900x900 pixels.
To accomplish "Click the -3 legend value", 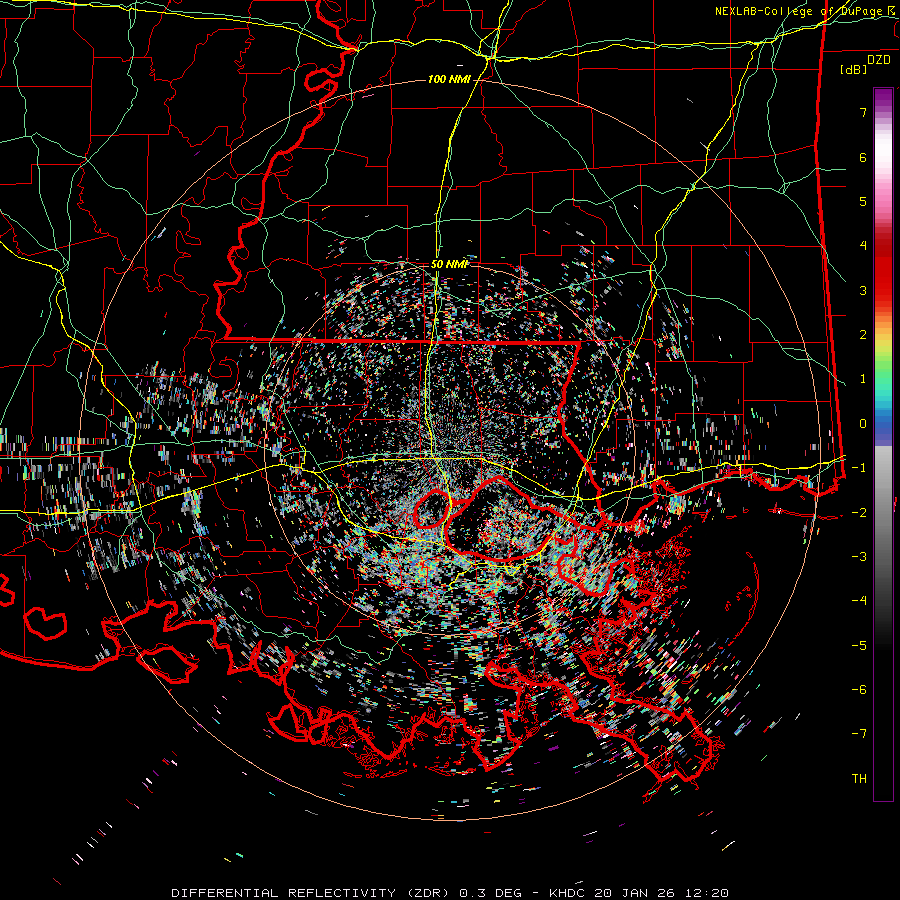I will 859,557.
